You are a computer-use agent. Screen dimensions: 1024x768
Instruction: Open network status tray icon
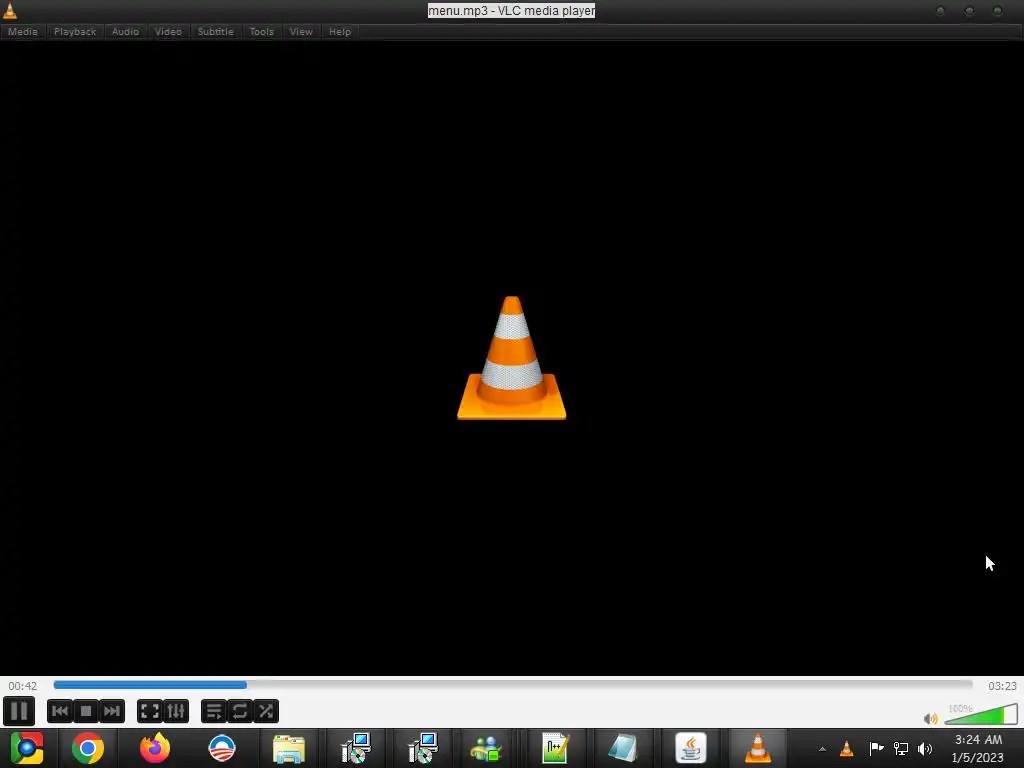pos(901,748)
